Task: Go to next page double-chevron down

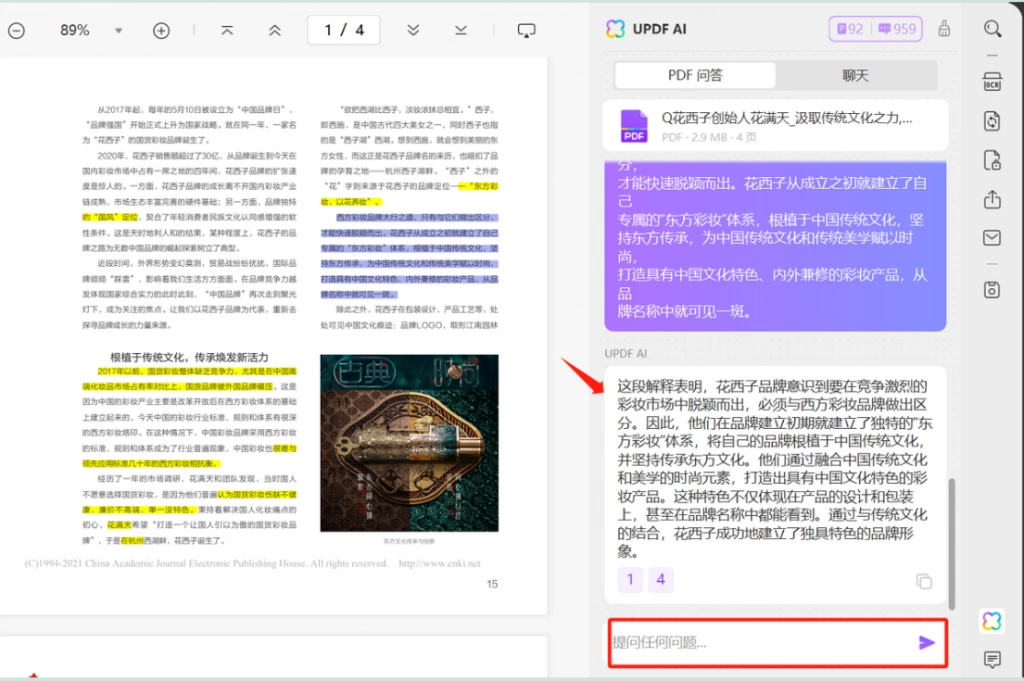Action: 413,30
